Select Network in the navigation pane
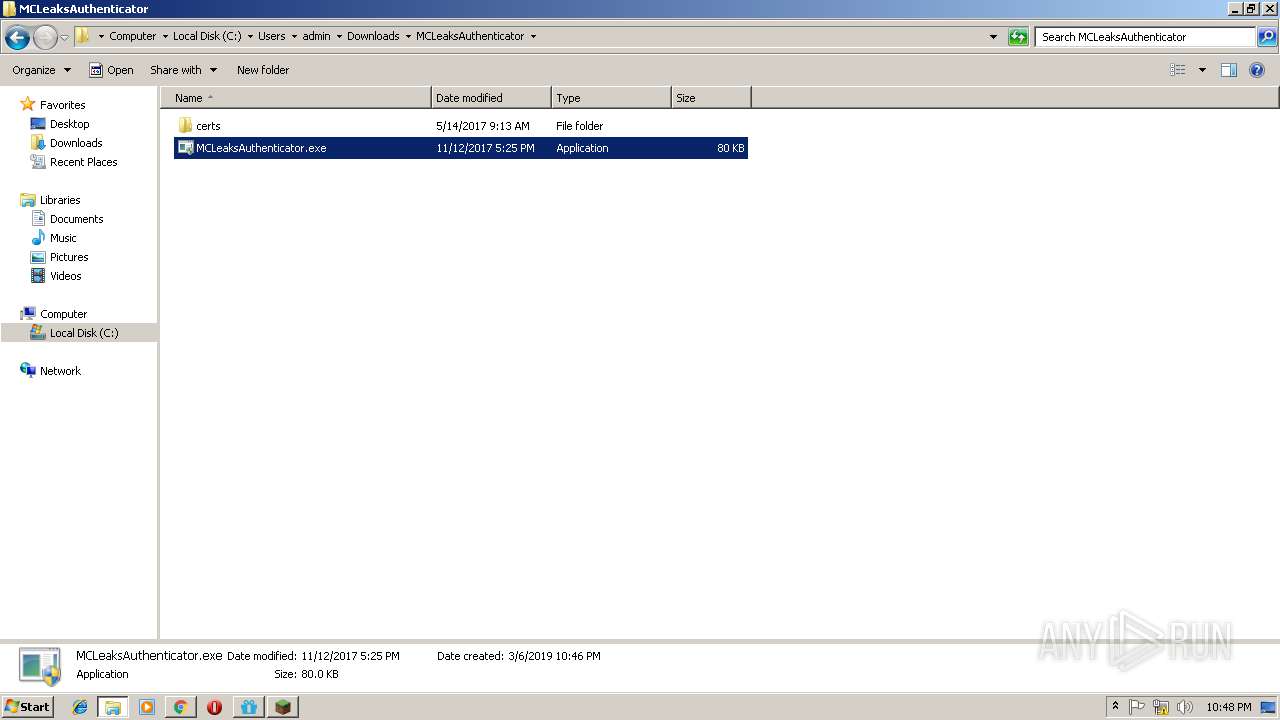Image resolution: width=1280 pixels, height=720 pixels. tap(60, 371)
